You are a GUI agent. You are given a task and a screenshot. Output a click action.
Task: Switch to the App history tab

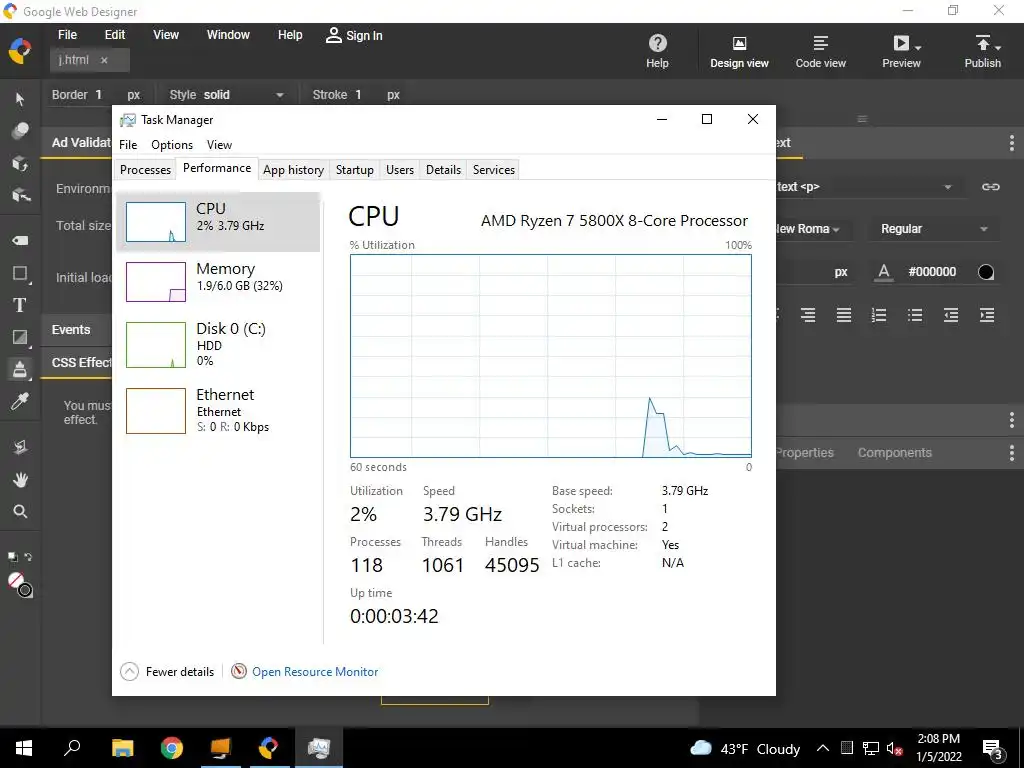(x=293, y=170)
